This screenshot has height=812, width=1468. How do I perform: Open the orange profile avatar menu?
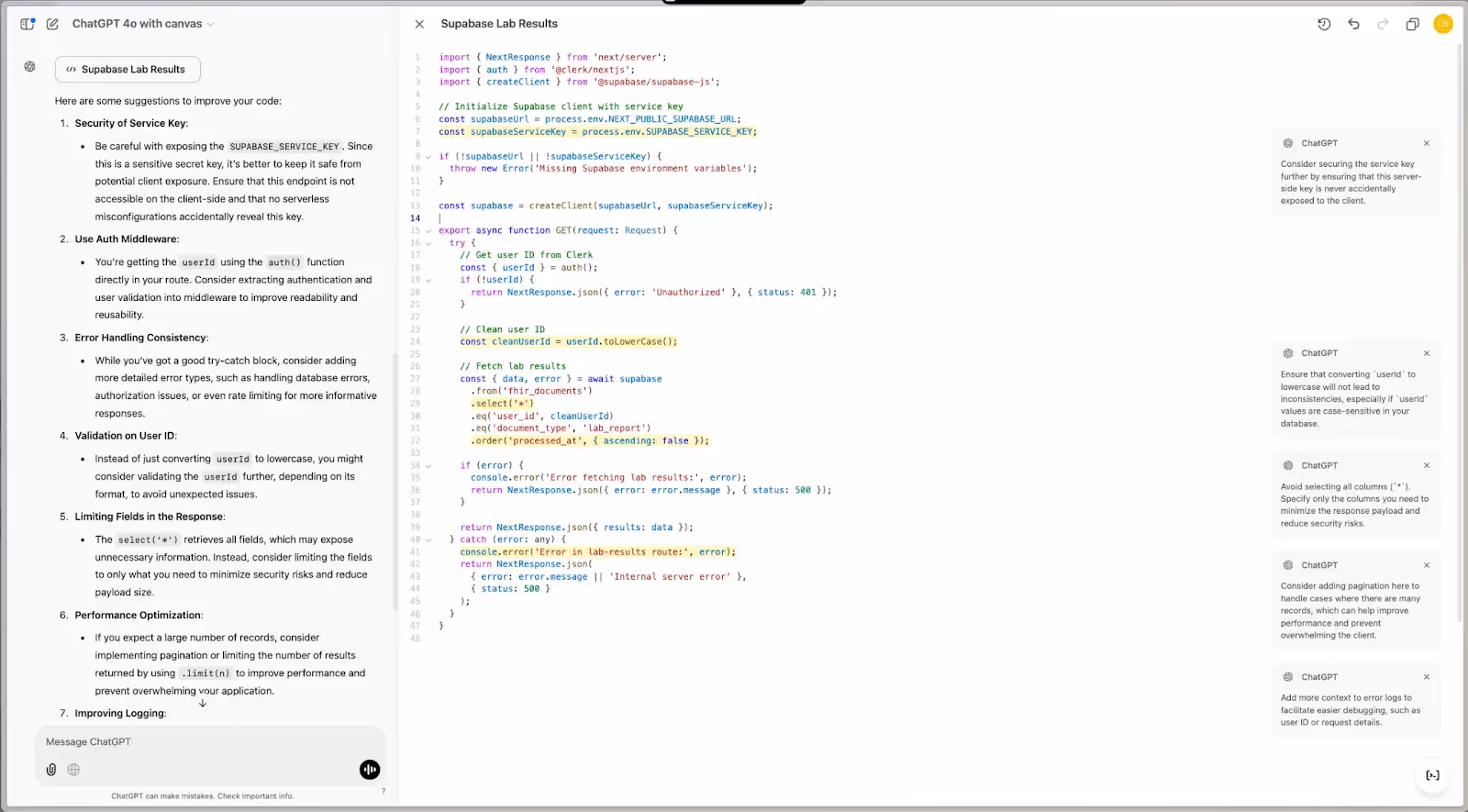coord(1443,24)
